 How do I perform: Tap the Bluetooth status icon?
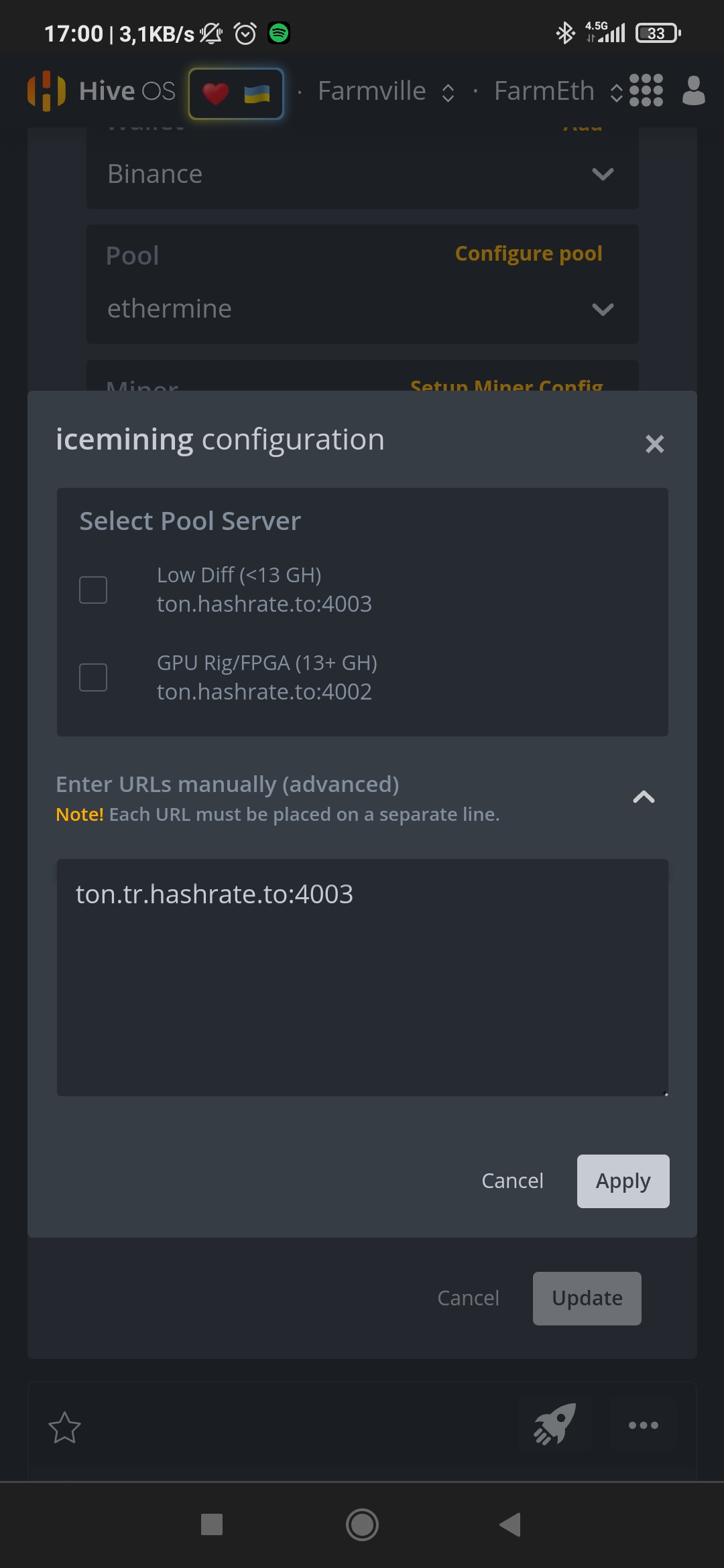tap(565, 33)
